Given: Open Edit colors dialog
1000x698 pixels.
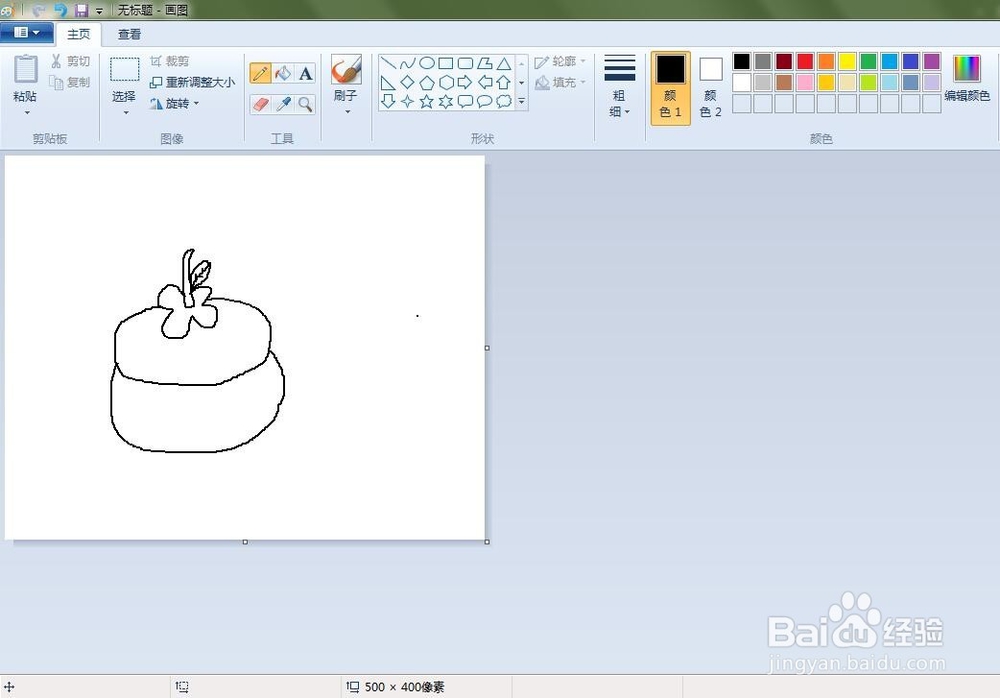Looking at the screenshot, I should coord(967,78).
